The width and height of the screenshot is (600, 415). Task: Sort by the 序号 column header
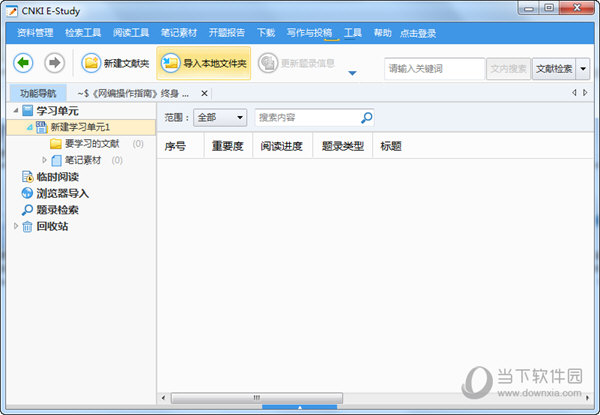[175, 146]
